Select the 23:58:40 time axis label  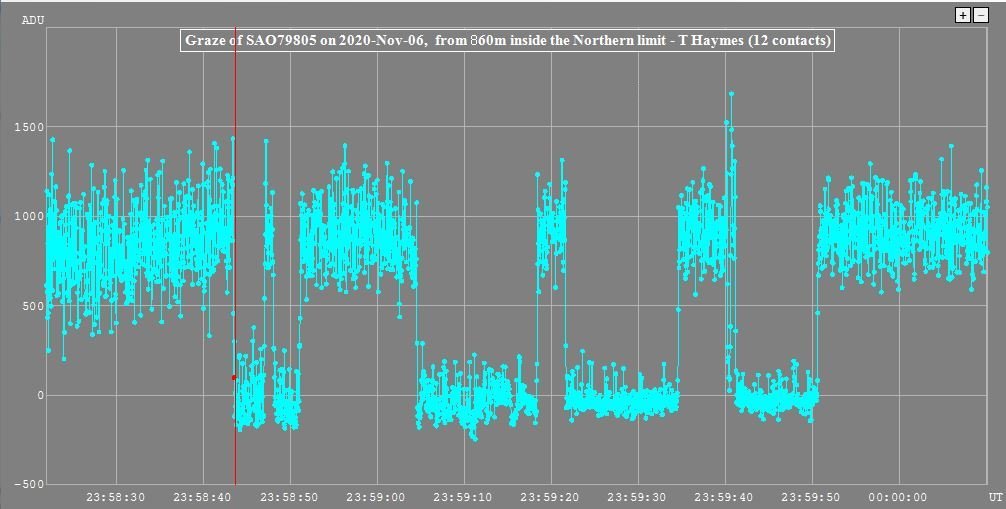(x=204, y=497)
